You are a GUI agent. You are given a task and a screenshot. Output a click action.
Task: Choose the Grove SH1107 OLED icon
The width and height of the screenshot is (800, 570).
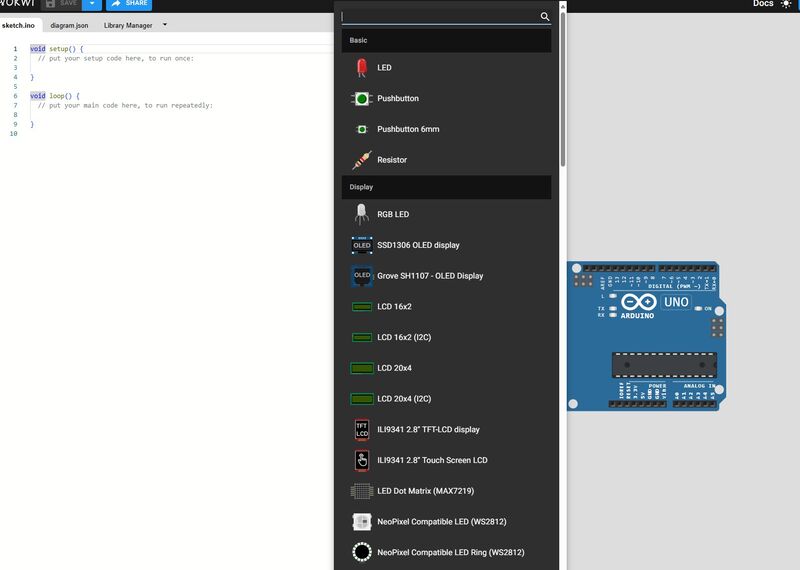(362, 276)
